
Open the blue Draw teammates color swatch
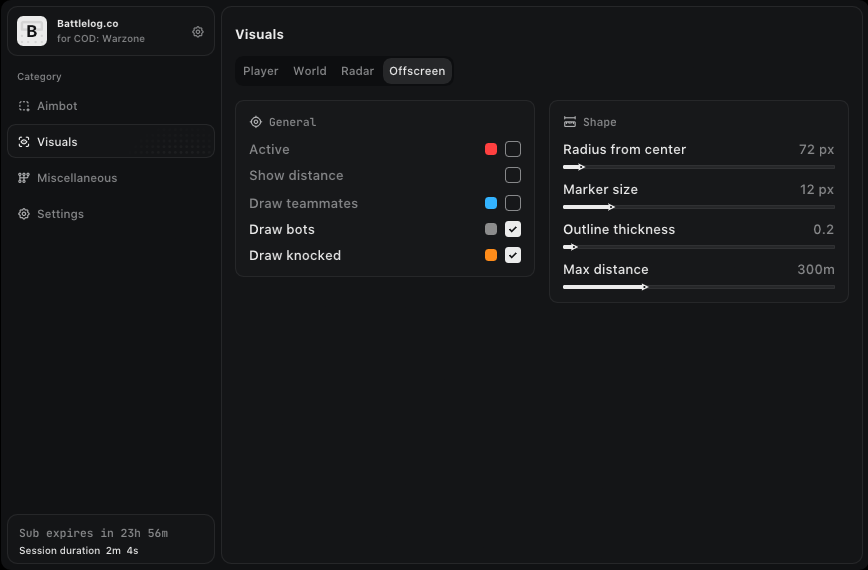pyautogui.click(x=490, y=203)
